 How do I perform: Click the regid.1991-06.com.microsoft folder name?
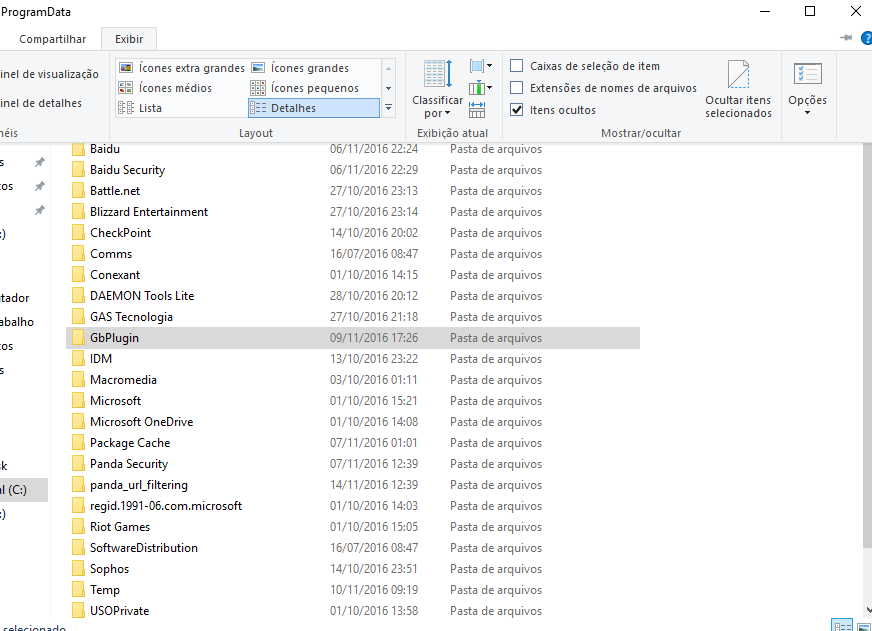tap(166, 506)
